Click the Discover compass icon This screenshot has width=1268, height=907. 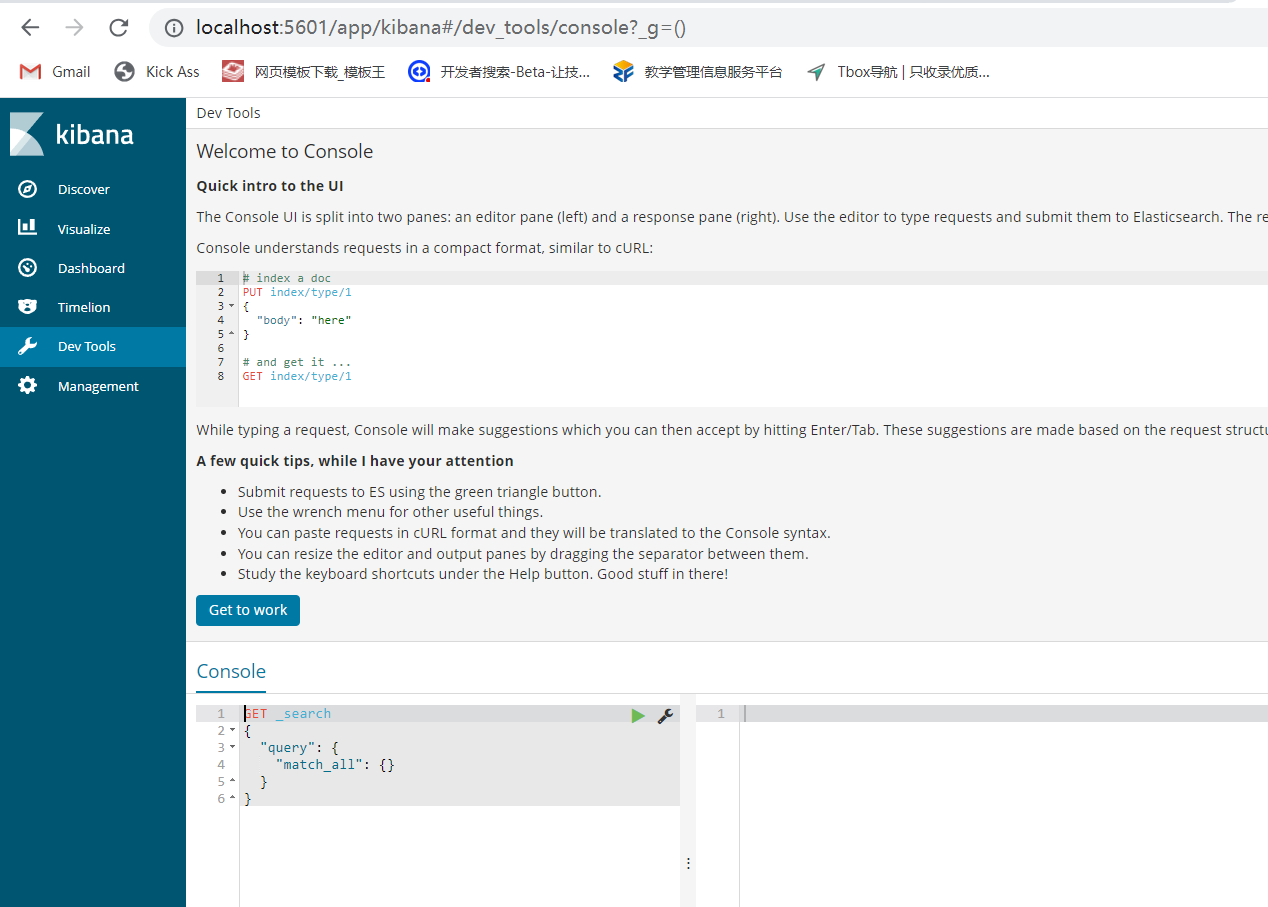28,189
